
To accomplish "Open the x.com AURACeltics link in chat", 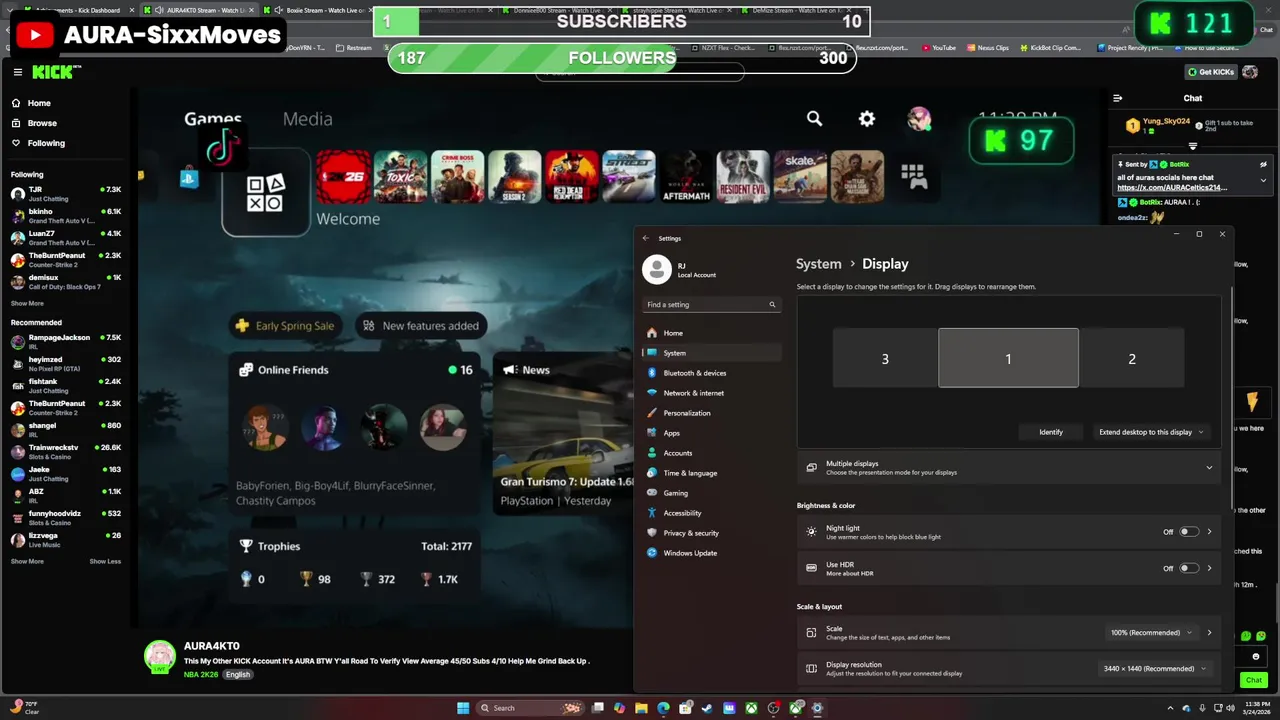I will pos(1172,188).
